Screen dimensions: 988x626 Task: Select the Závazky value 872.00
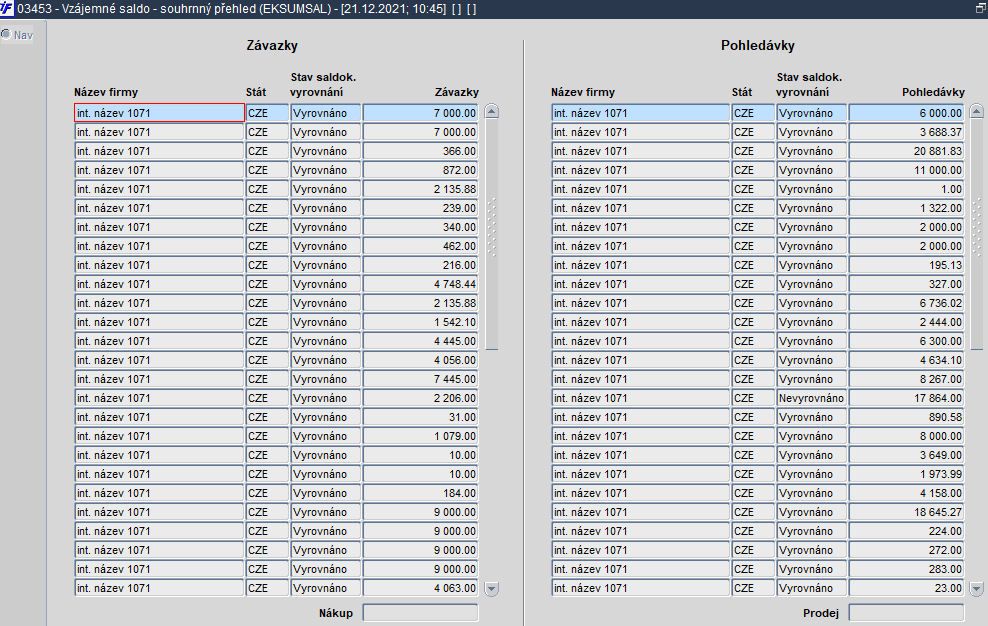coord(420,170)
